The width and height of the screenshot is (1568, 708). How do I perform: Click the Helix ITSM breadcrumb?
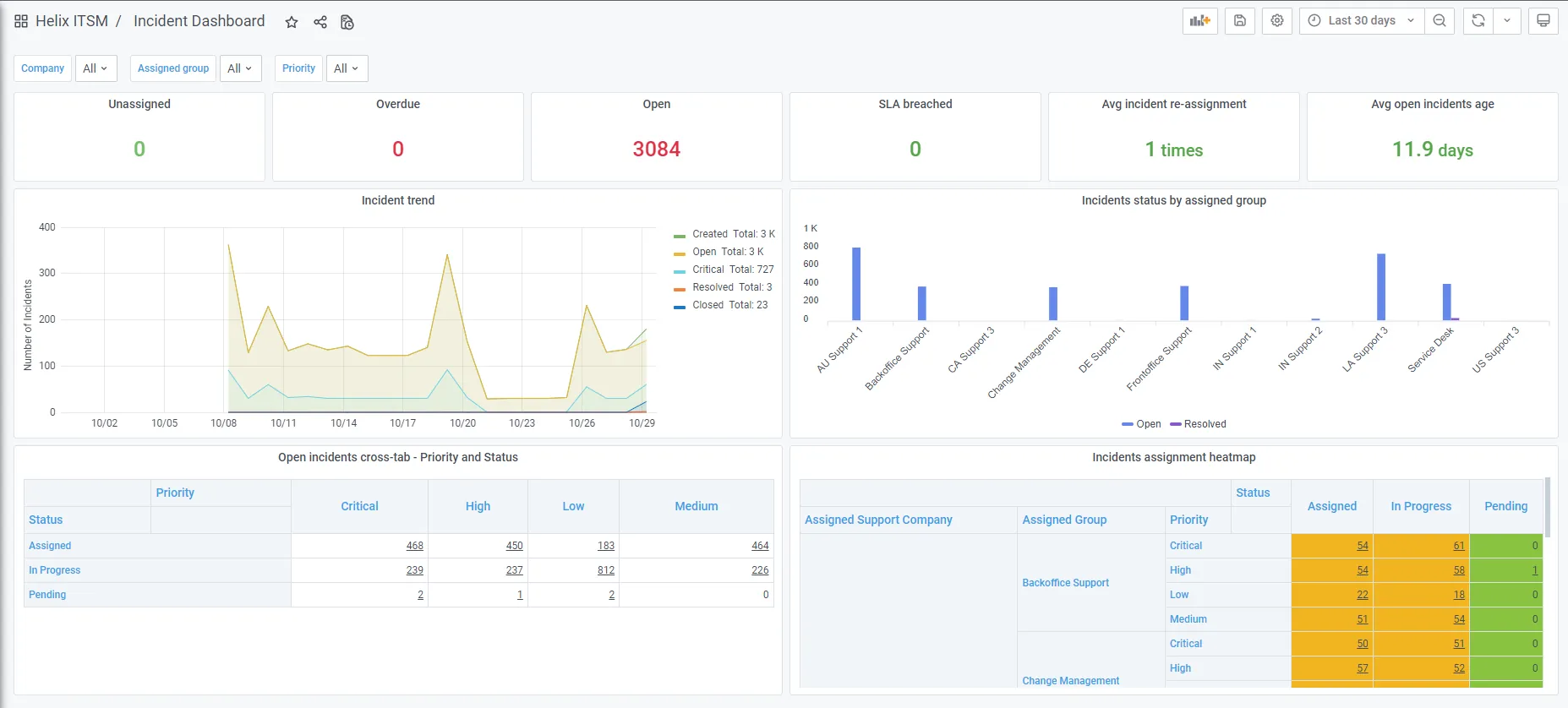point(72,21)
